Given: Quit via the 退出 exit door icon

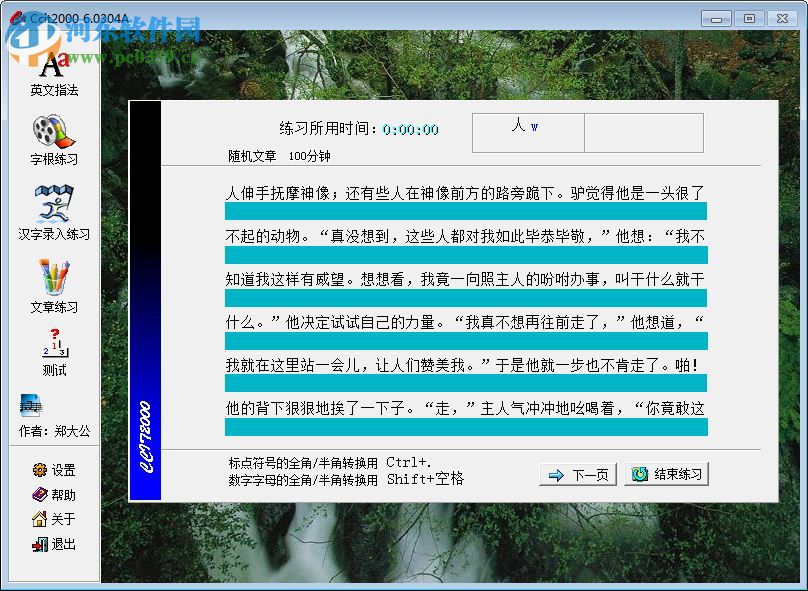Looking at the screenshot, I should [x=55, y=546].
